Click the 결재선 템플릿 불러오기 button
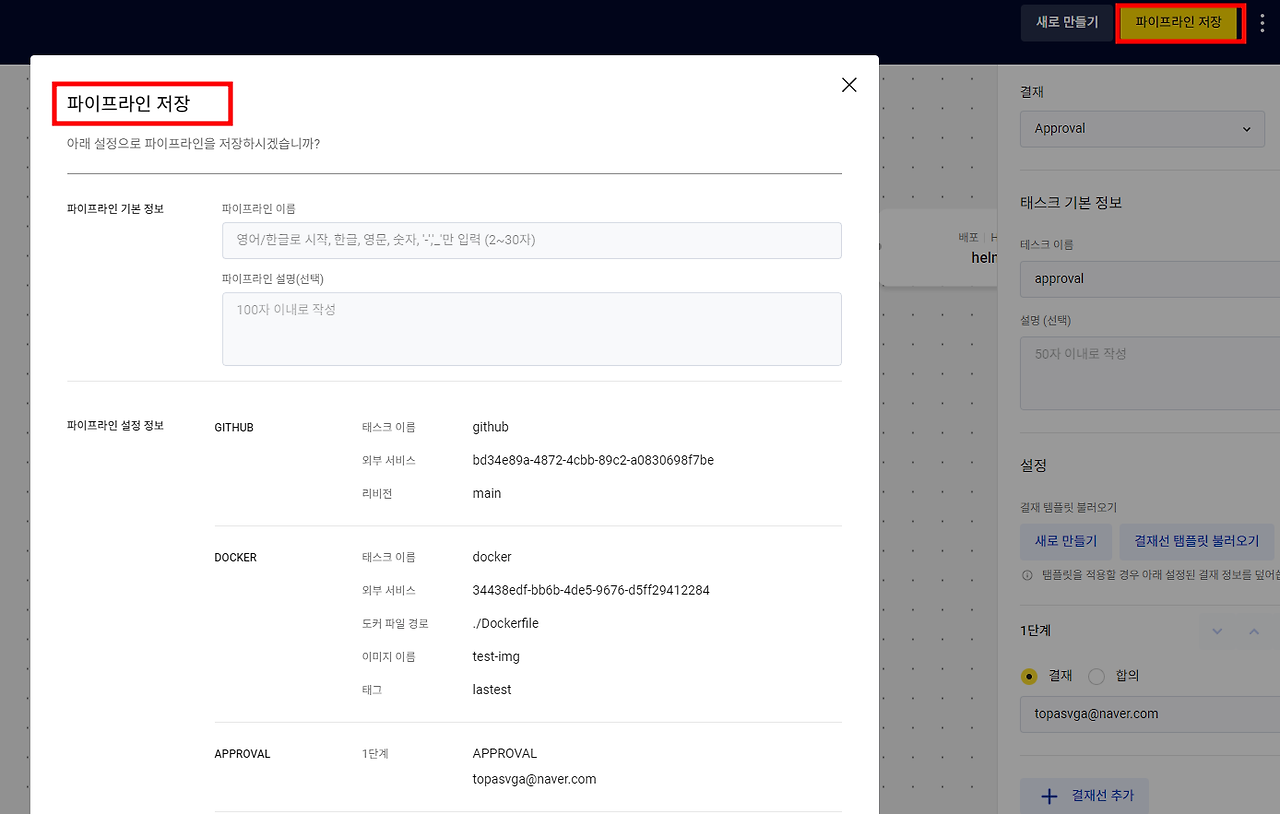Image resolution: width=1280 pixels, height=814 pixels. [x=1196, y=541]
